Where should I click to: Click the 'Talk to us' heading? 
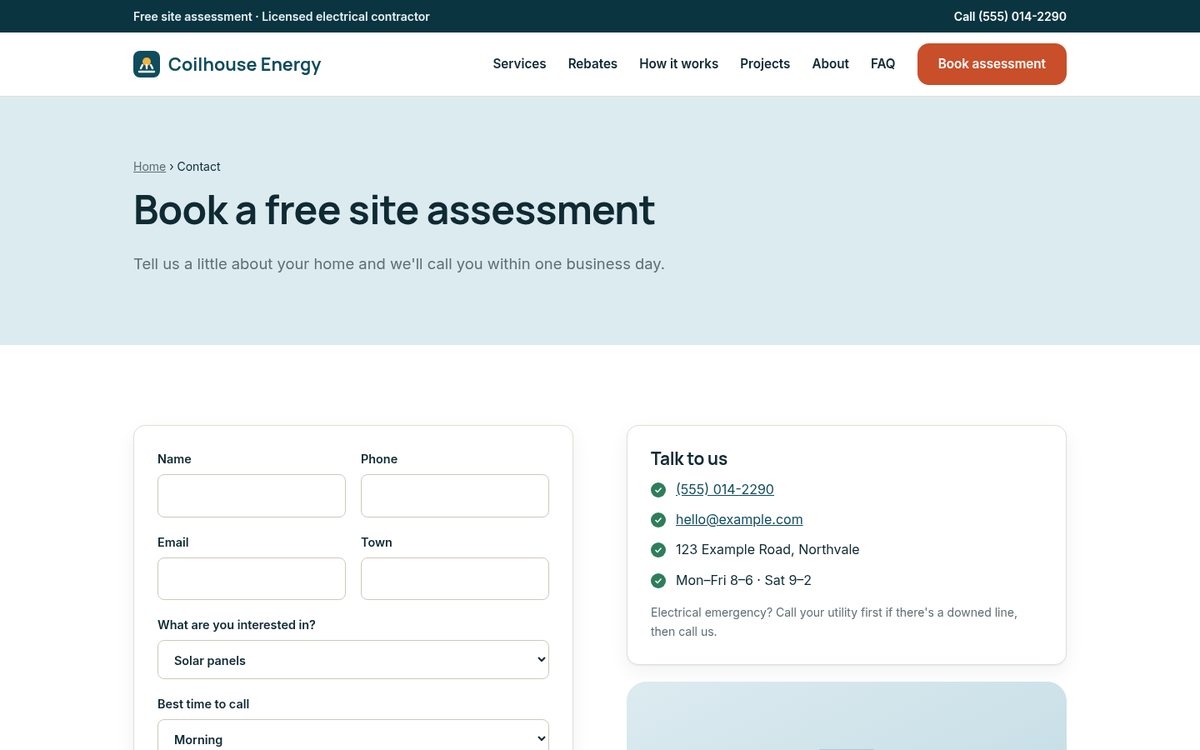coord(689,459)
